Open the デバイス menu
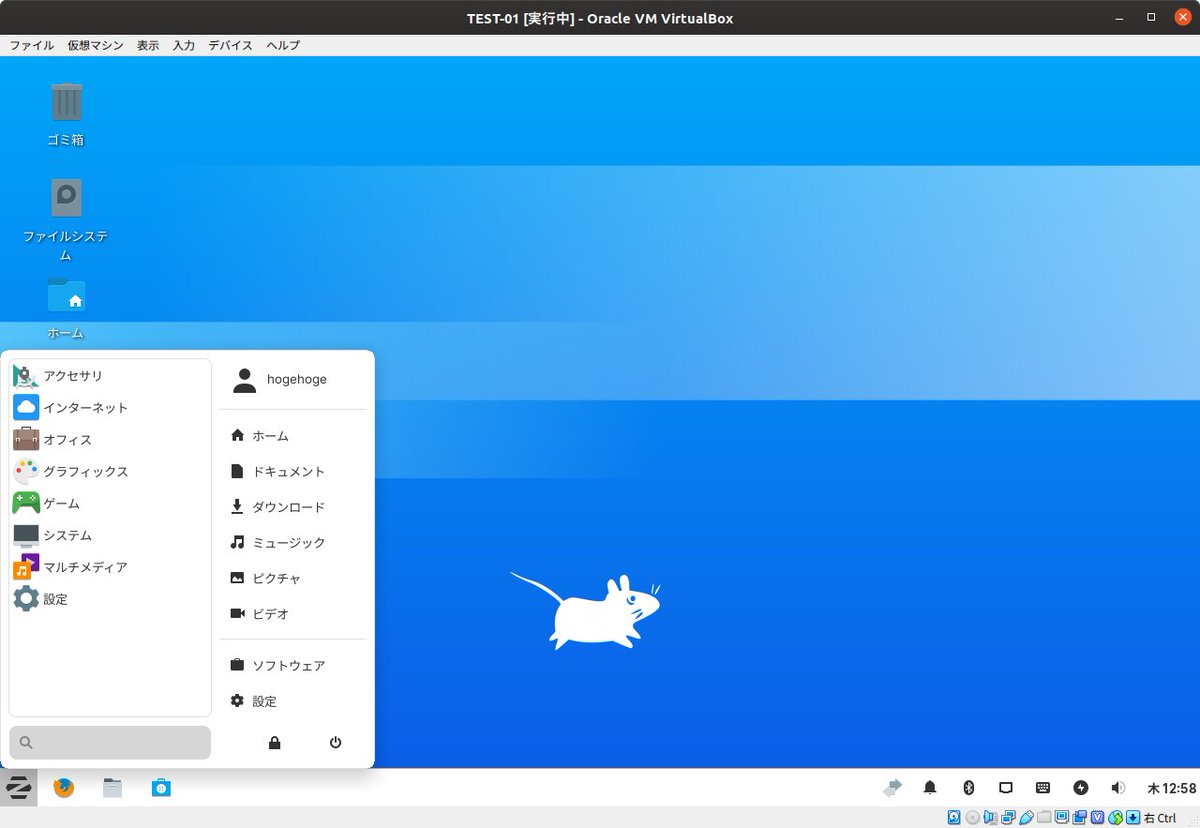The height and width of the screenshot is (828, 1200). pos(231,45)
